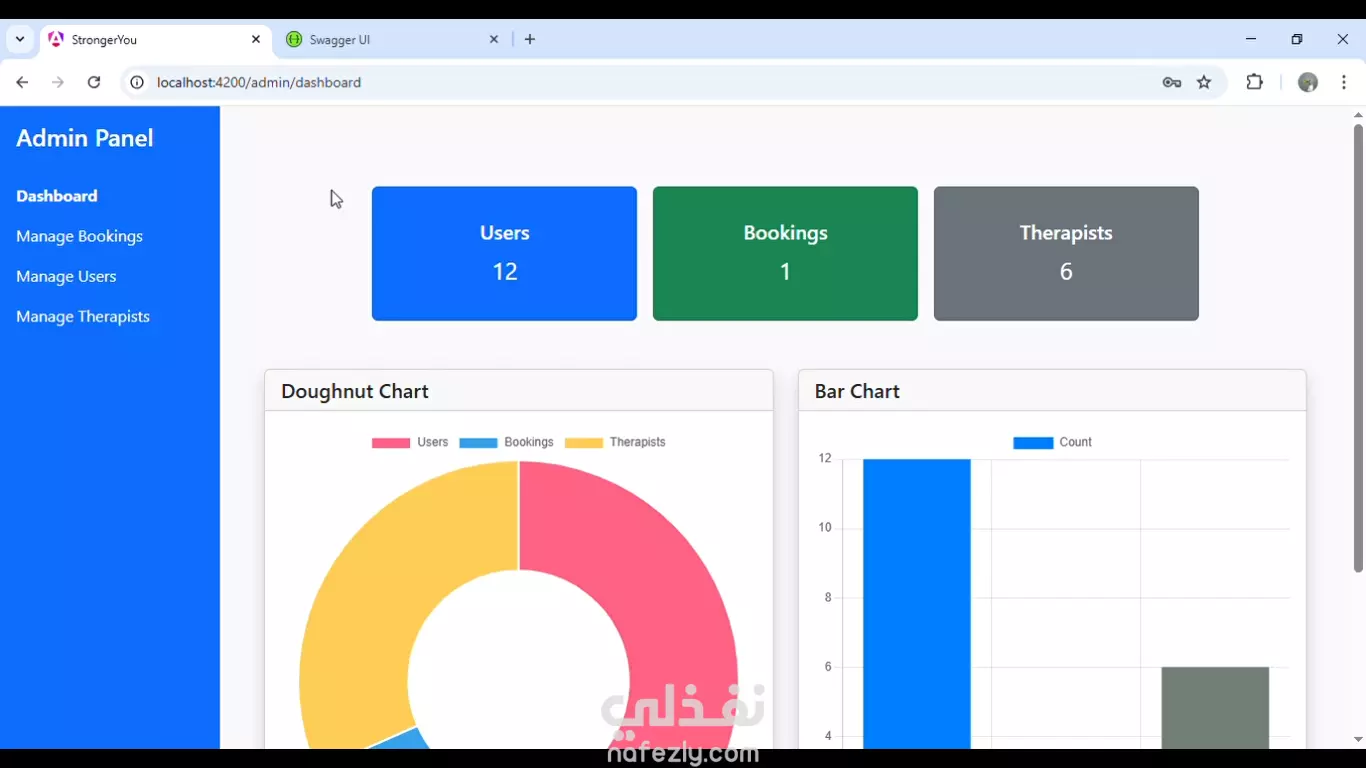Click the tall blue bar in bar chart
The height and width of the screenshot is (768, 1366).
point(917,604)
